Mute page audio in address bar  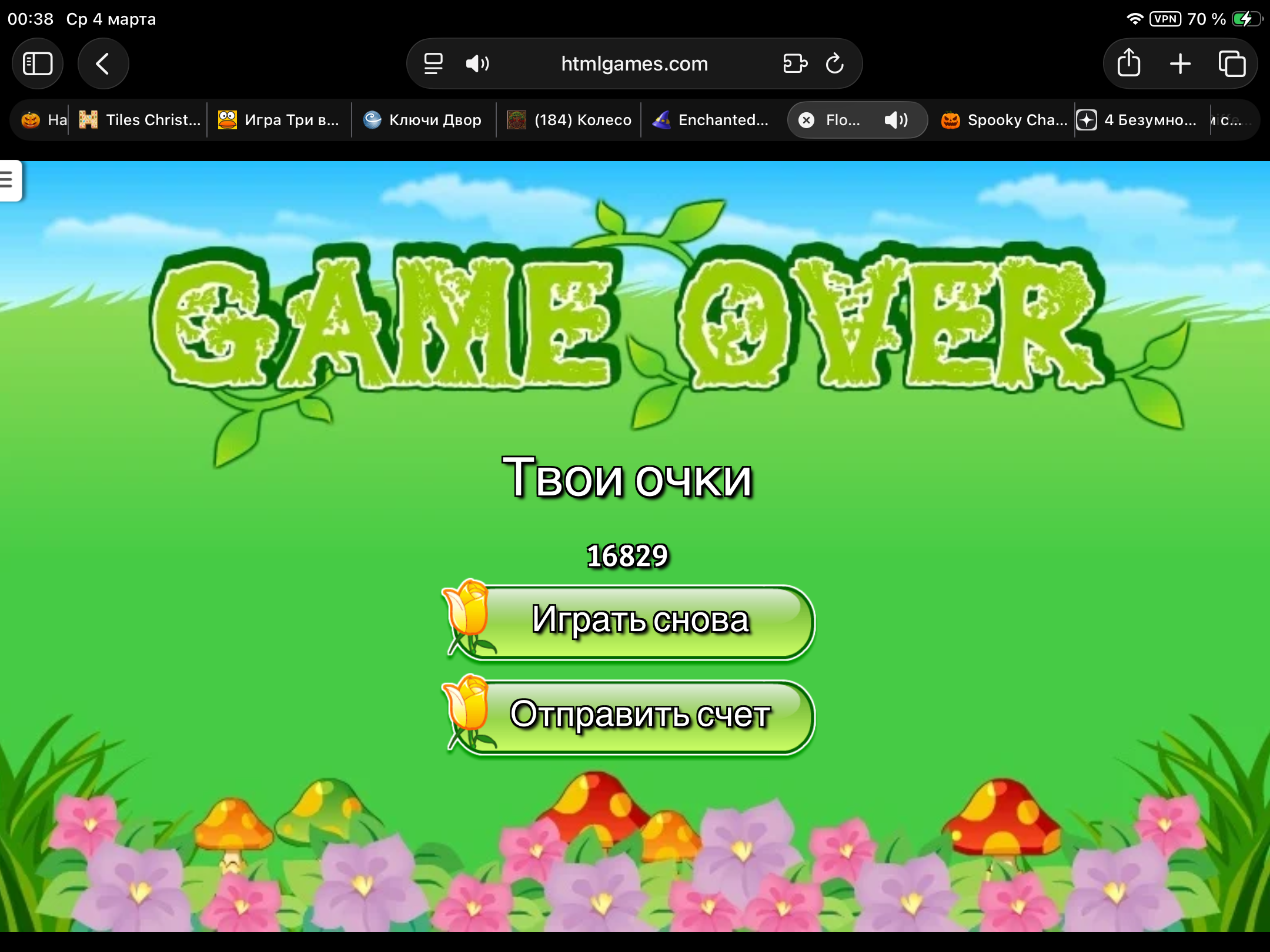(477, 63)
